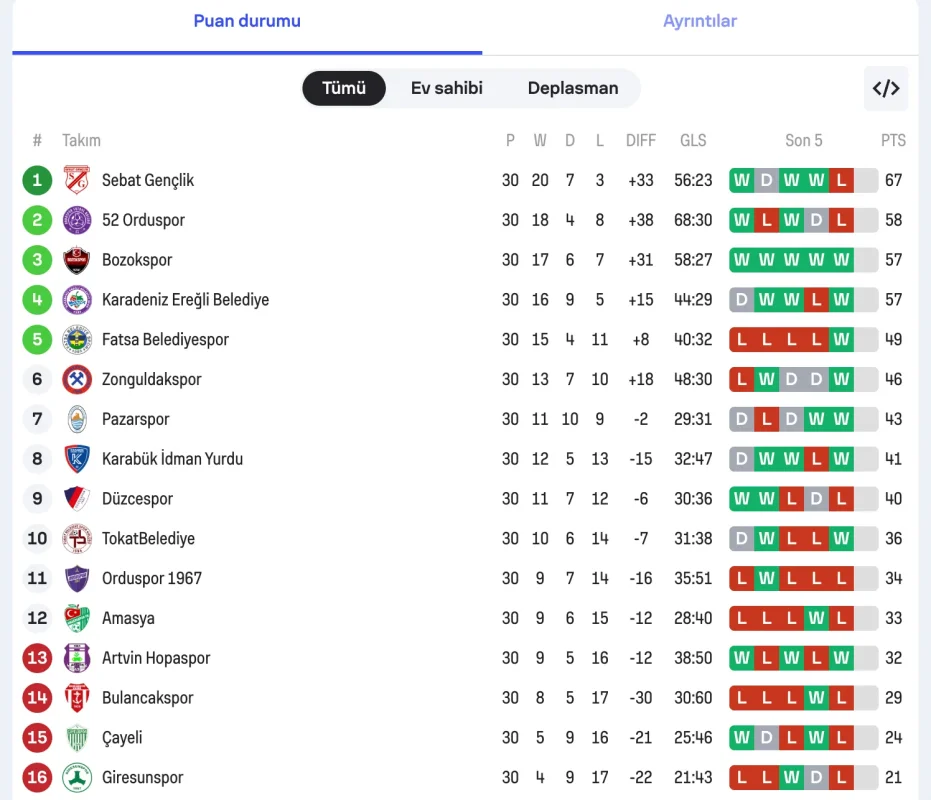Open the Düzcespor team page
Viewport: 931px width, 800px height.
pos(137,499)
